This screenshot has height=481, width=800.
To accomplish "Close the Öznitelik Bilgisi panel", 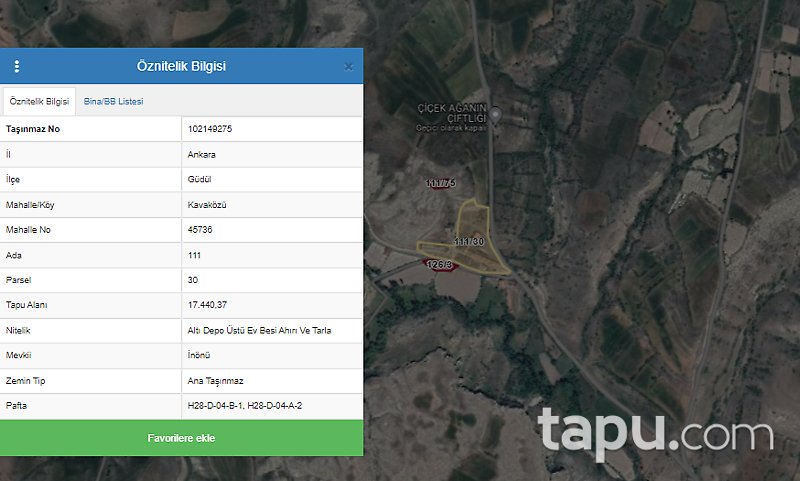I will pyautogui.click(x=348, y=67).
